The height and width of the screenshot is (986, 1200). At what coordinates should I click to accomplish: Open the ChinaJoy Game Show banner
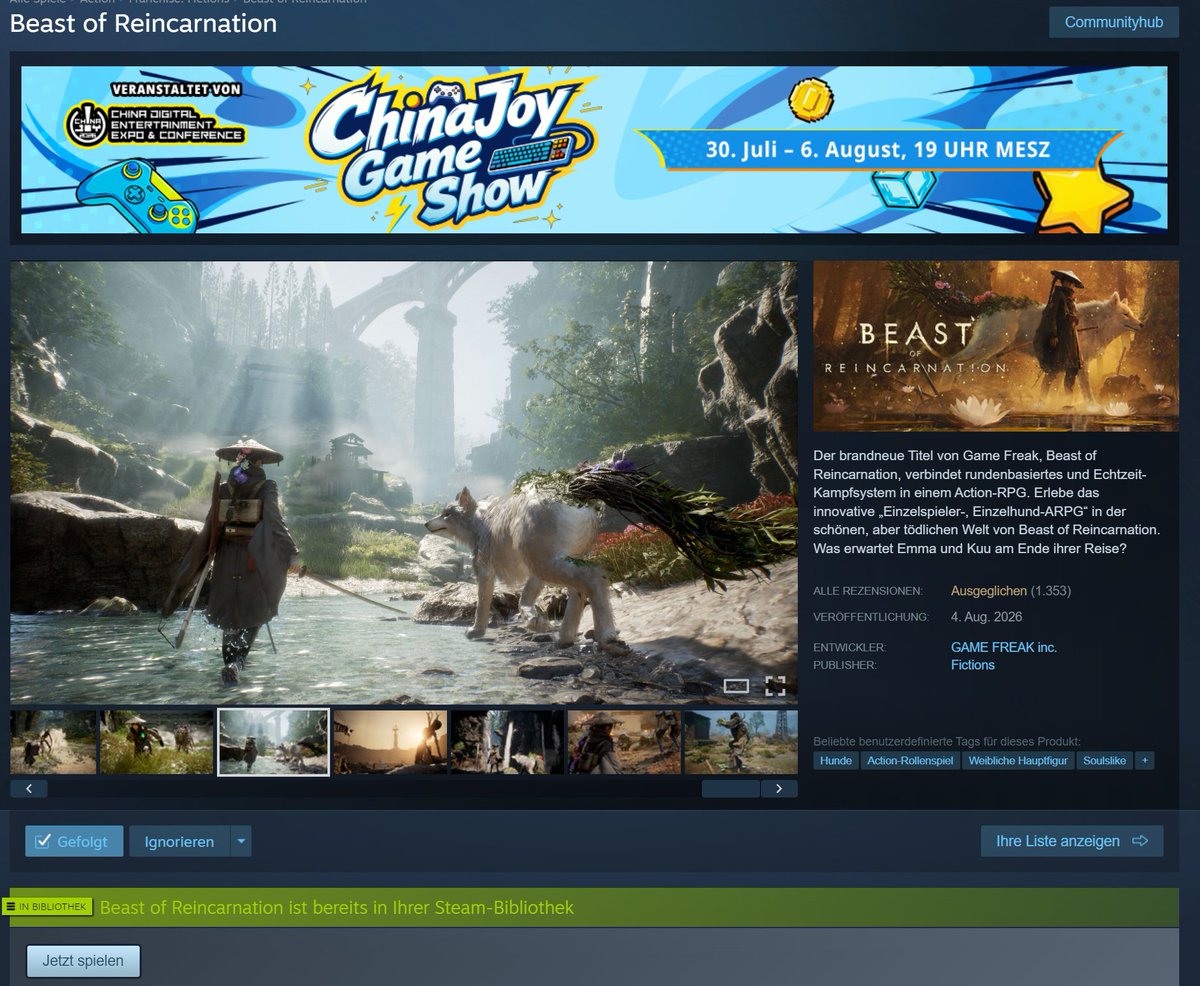594,150
